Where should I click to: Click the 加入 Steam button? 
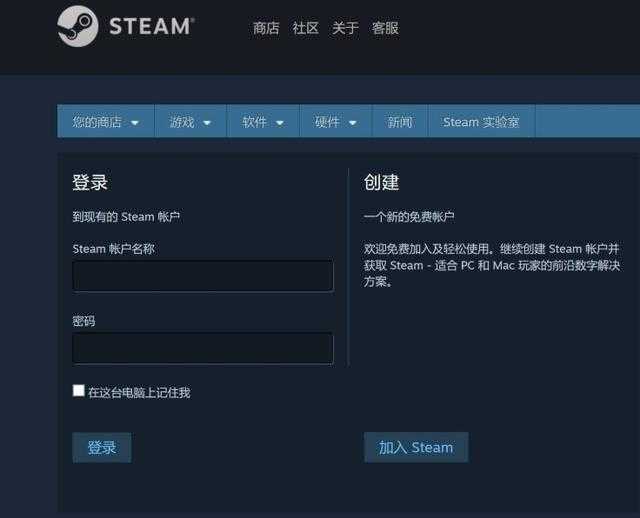(x=416, y=447)
